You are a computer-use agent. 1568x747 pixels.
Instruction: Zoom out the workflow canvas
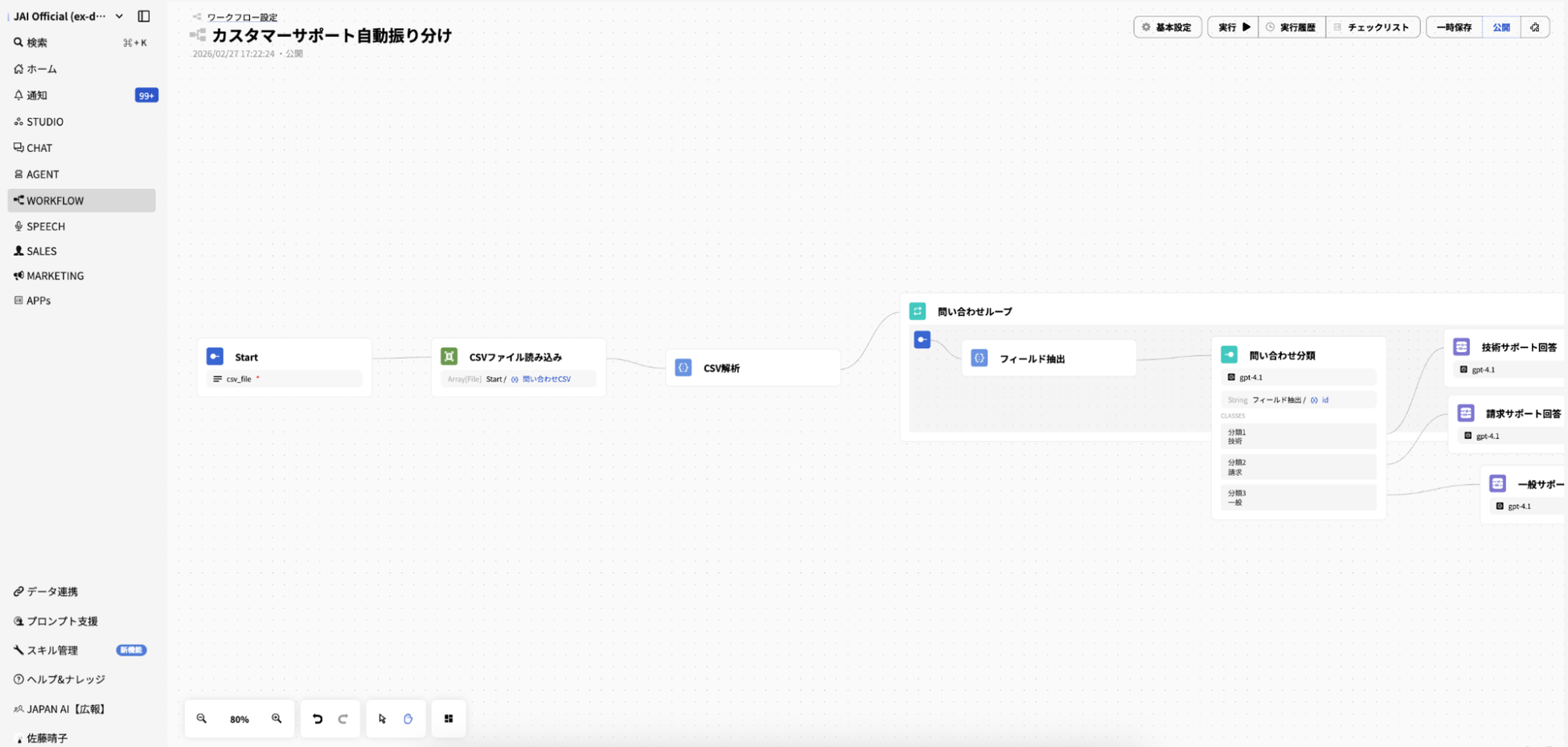pos(202,719)
